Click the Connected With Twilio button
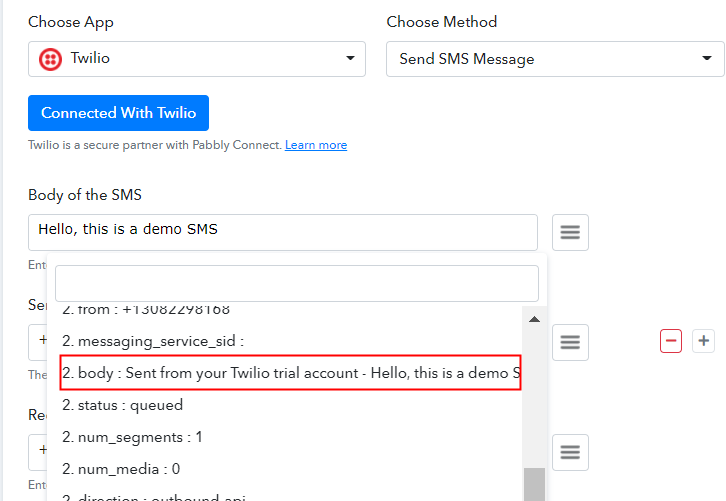This screenshot has width=726, height=501. (x=119, y=113)
